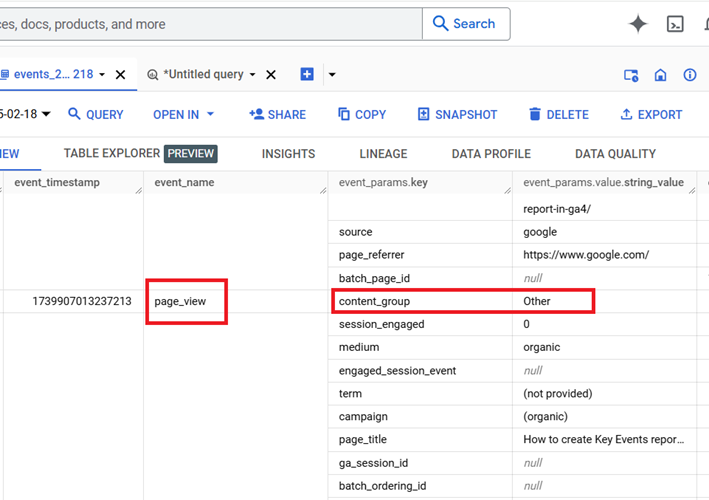709x500 pixels.
Task: Select How to create Key Events value
Action: point(604,440)
